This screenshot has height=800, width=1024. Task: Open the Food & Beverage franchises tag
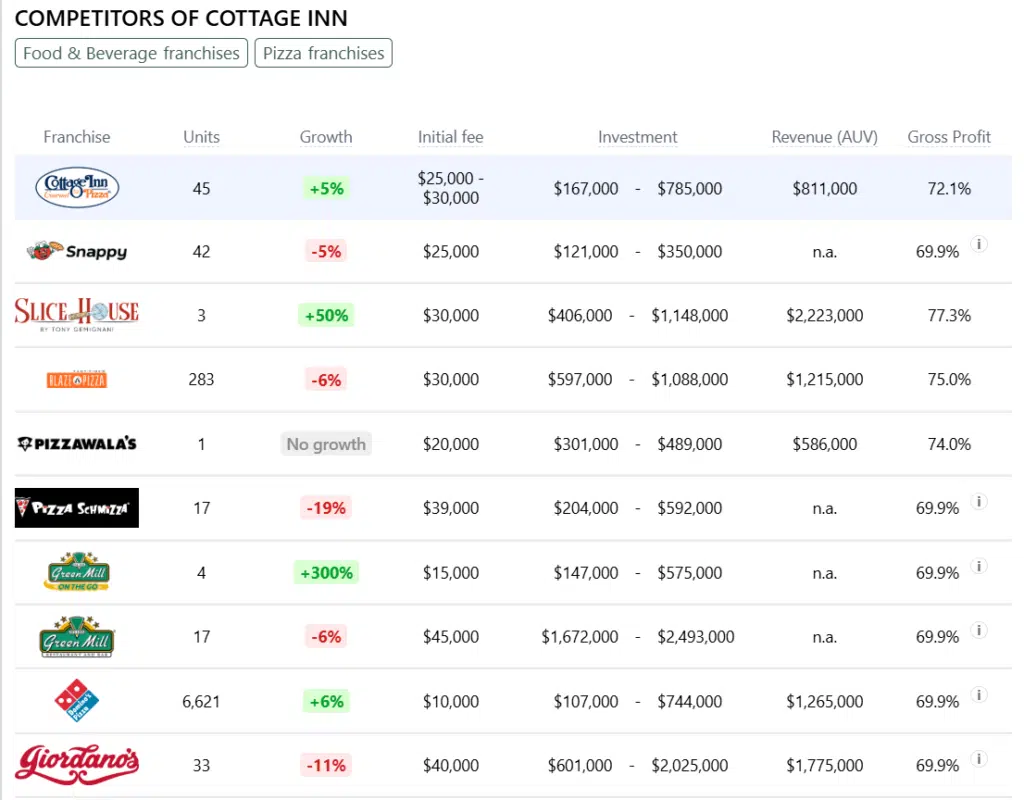pyautogui.click(x=131, y=53)
